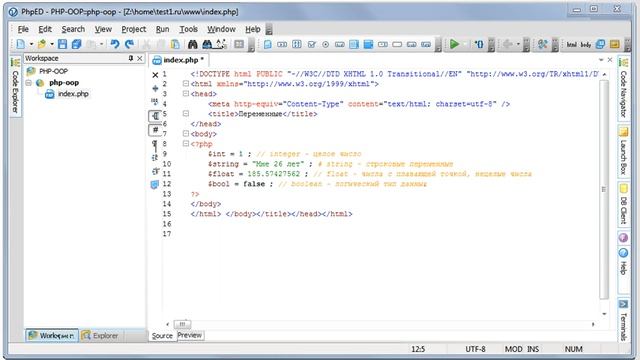The height and width of the screenshot is (360, 640).
Task: Switch to the Source tab
Action: click(162, 336)
